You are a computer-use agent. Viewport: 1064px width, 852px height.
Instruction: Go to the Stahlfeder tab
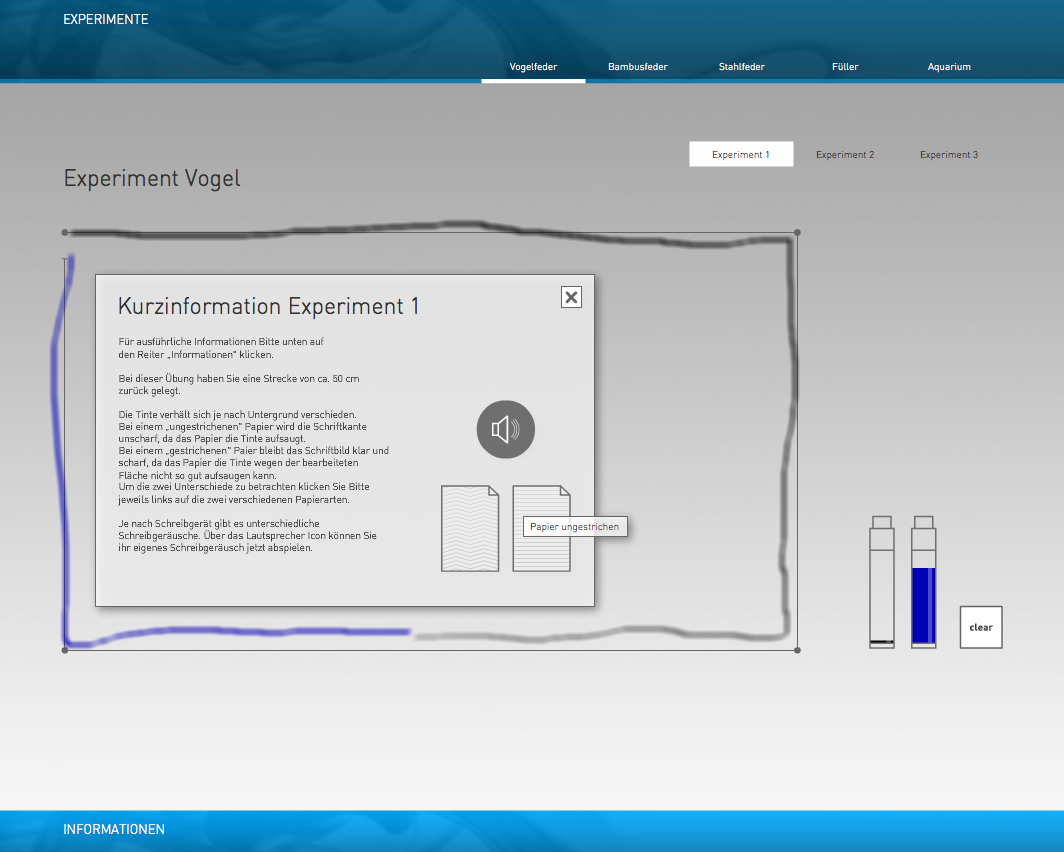click(x=741, y=67)
